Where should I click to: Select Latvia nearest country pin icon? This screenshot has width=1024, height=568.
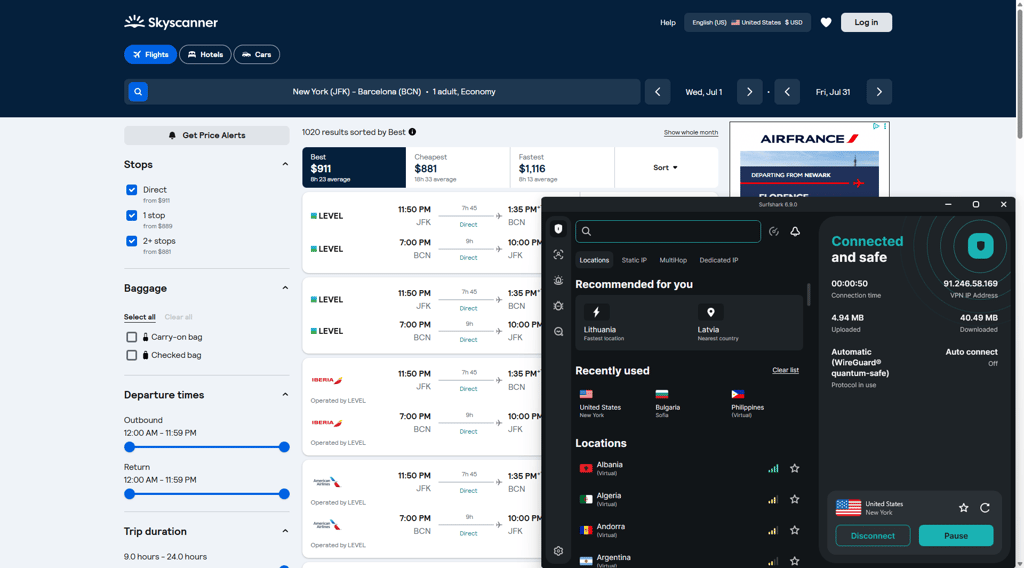point(711,312)
